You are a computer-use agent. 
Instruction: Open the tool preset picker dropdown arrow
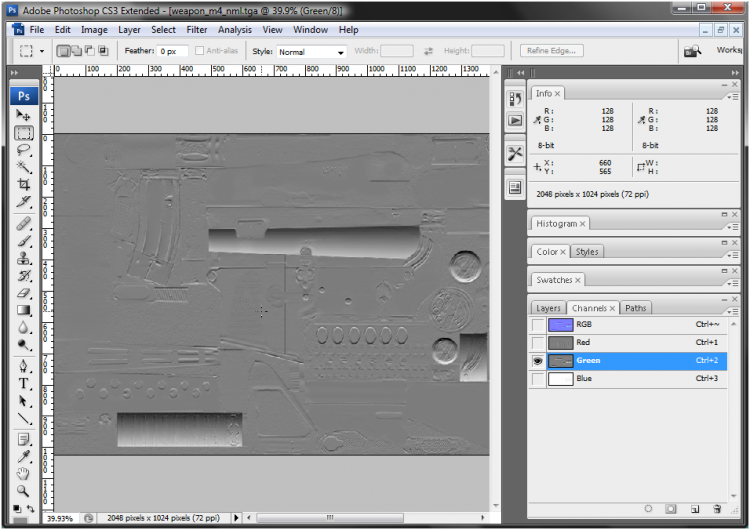[x=42, y=51]
